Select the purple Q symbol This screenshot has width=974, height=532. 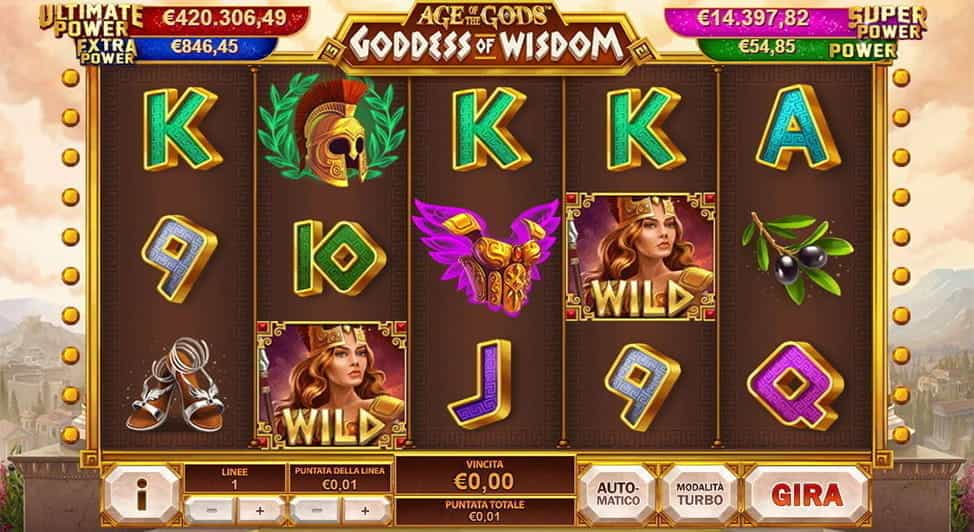pyautogui.click(x=795, y=385)
